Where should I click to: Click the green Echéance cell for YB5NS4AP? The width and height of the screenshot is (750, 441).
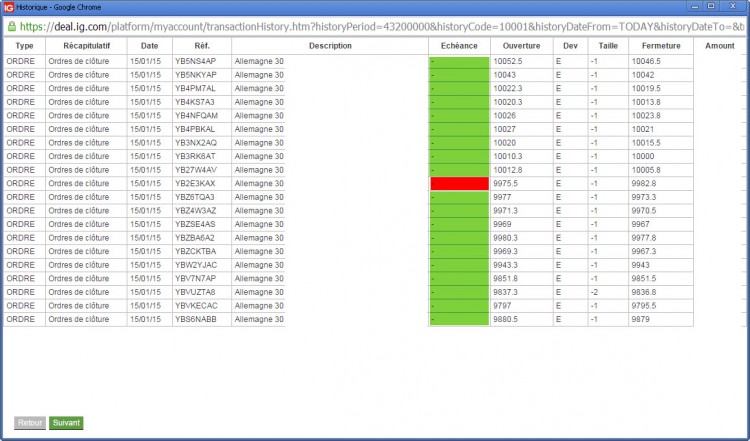tap(460, 62)
